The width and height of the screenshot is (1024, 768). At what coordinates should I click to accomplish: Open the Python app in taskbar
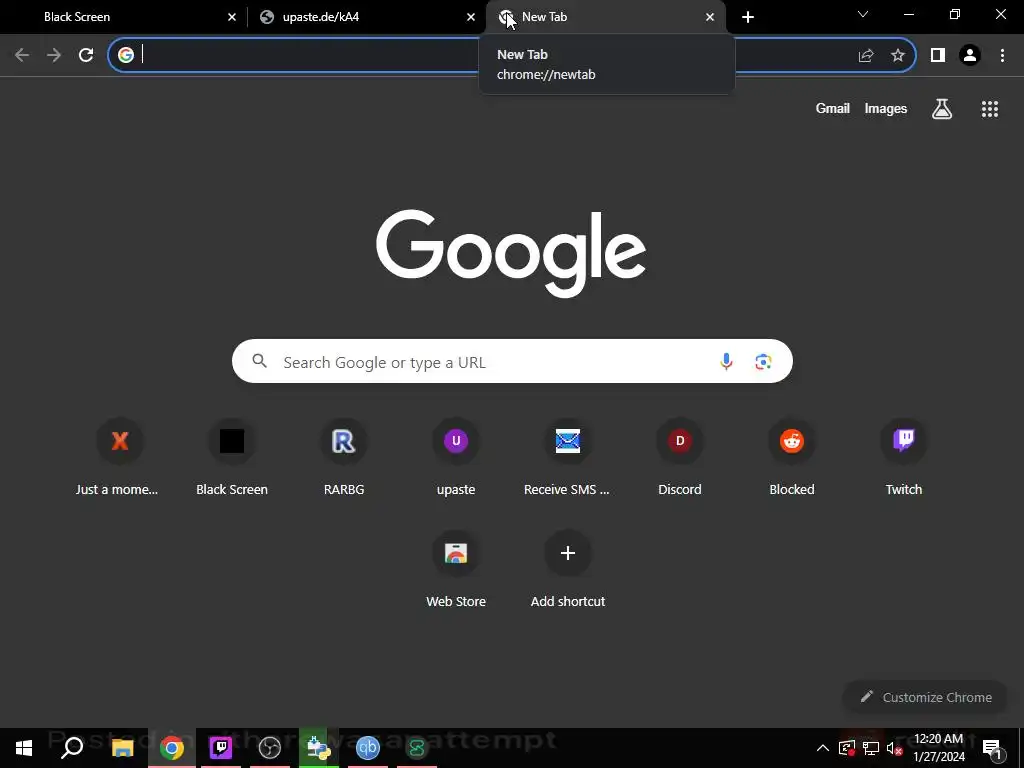tap(319, 748)
